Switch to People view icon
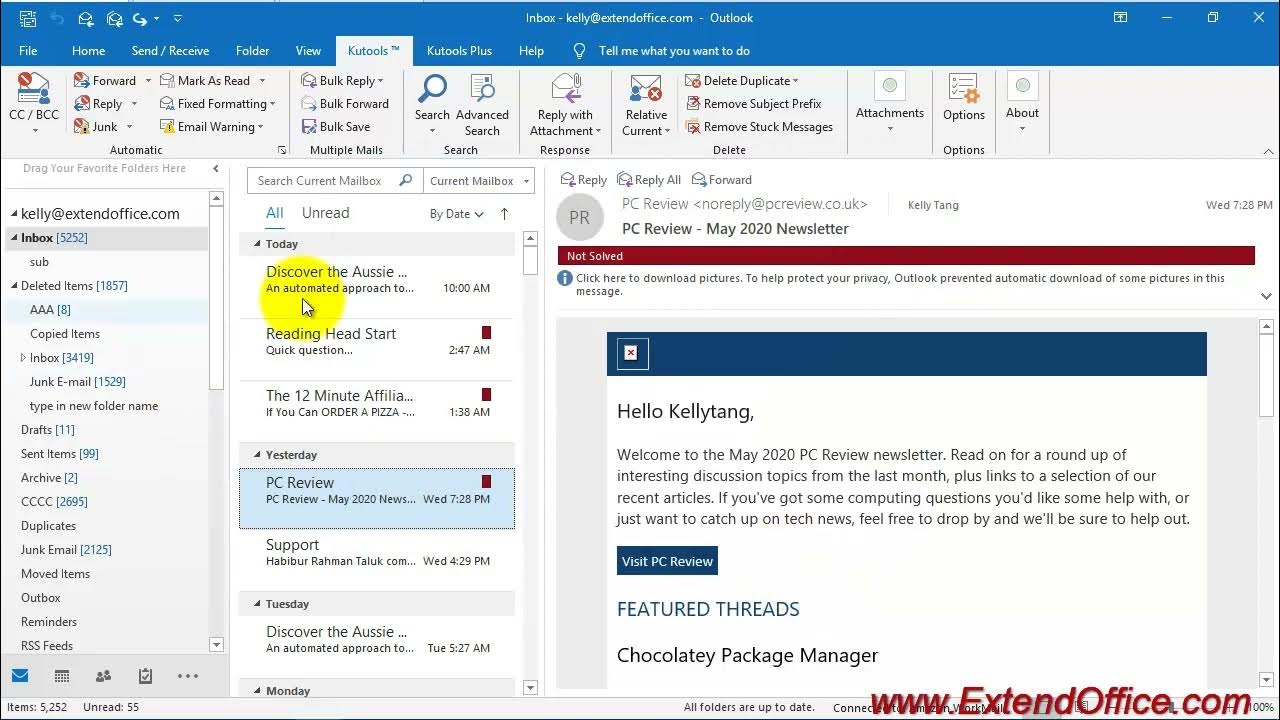1280x720 pixels. coord(103,676)
